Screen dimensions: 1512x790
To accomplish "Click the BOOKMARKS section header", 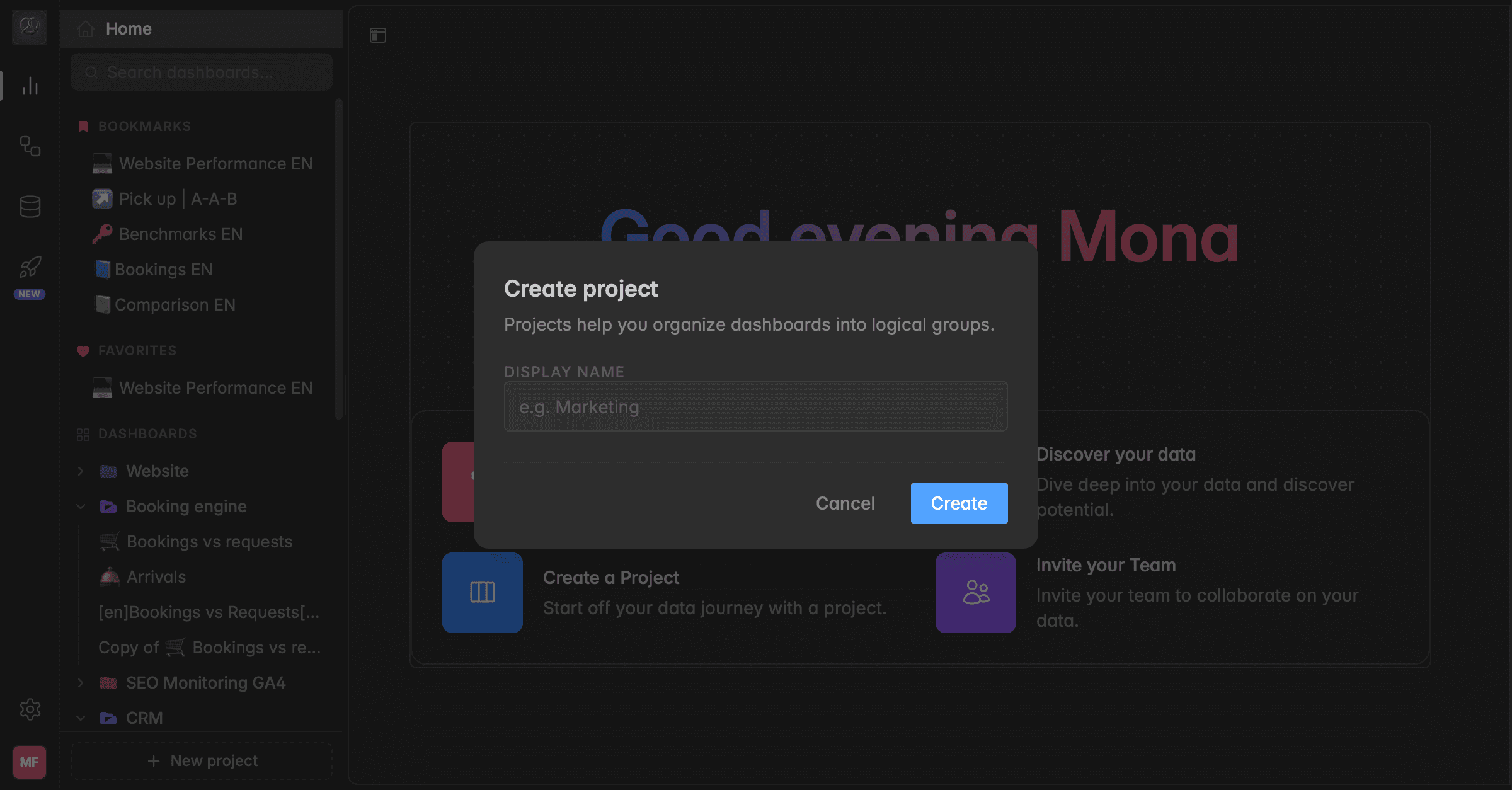I will click(x=145, y=127).
